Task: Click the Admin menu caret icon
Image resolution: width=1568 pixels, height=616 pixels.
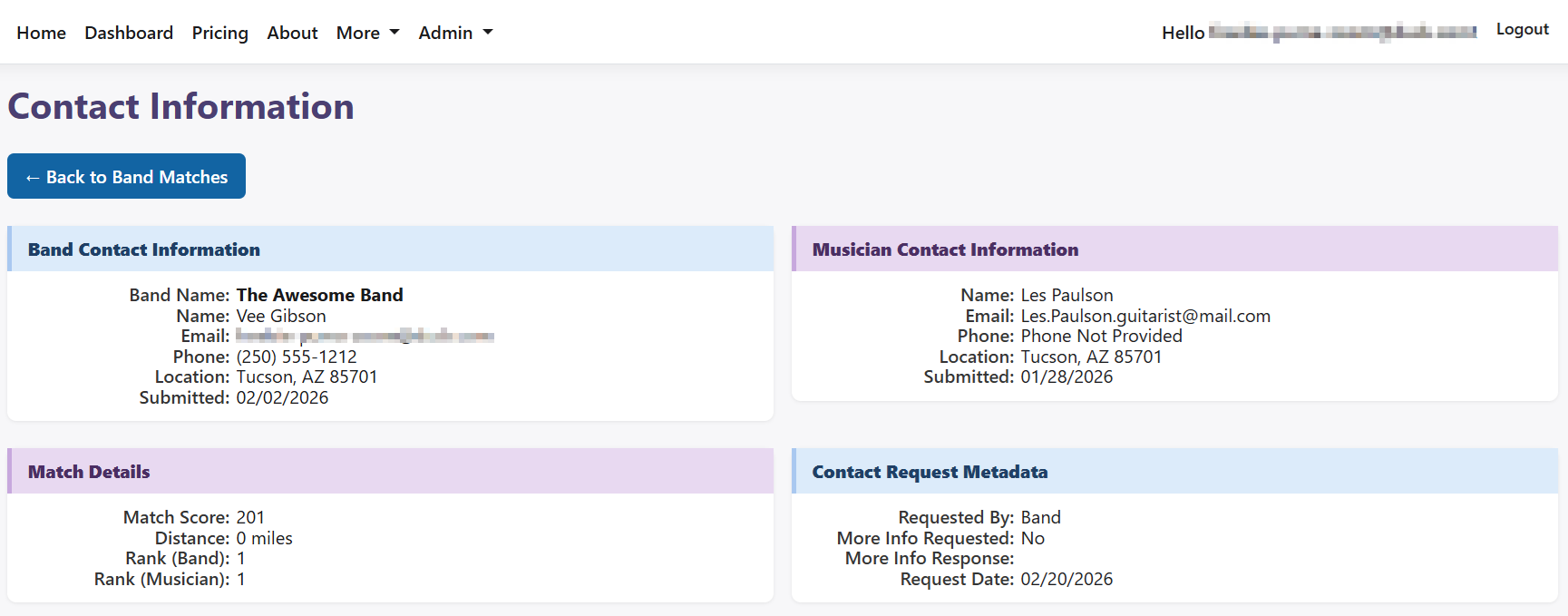Action: [x=488, y=33]
